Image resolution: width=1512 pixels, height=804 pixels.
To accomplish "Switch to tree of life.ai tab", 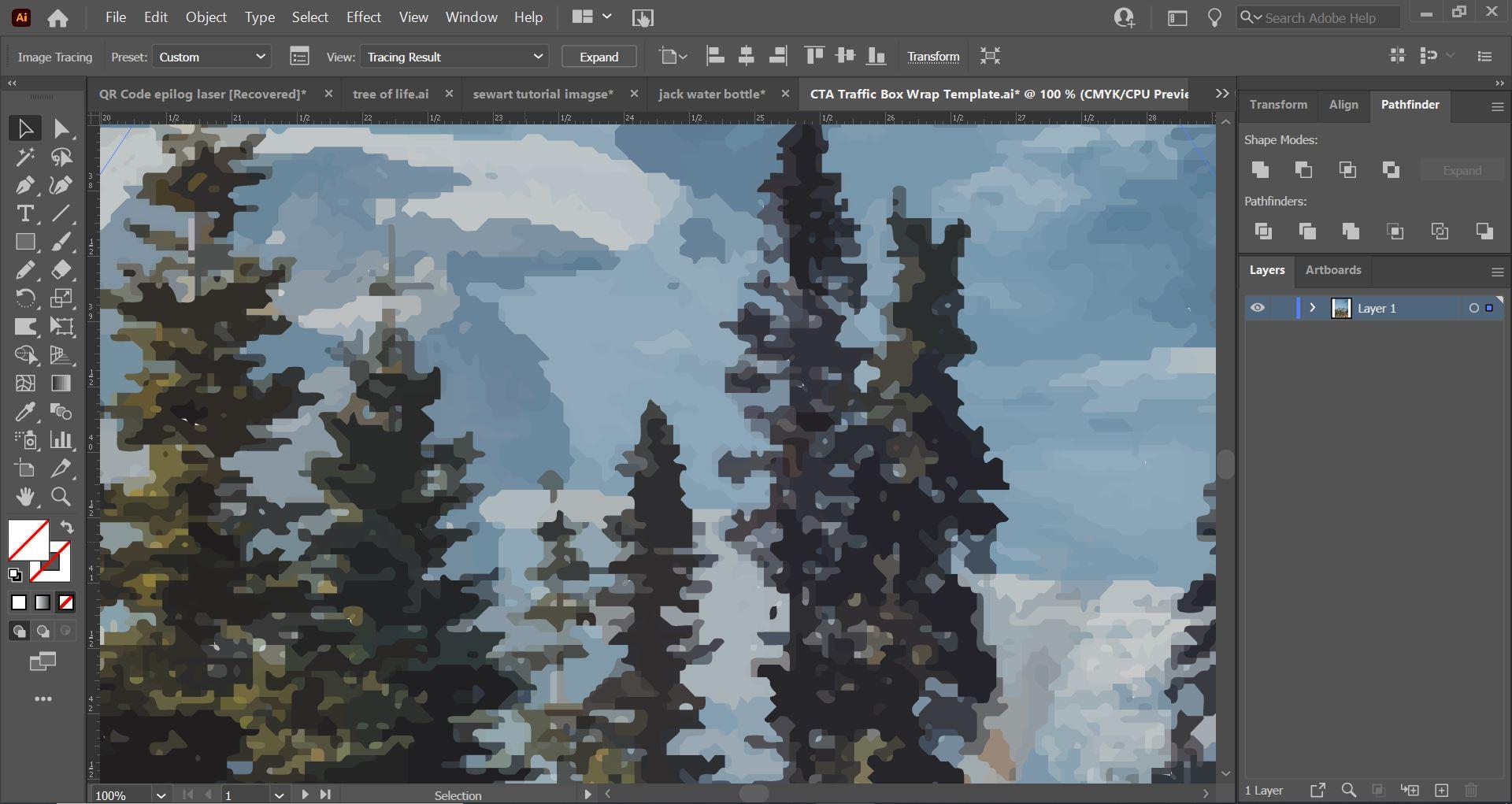I will point(391,94).
